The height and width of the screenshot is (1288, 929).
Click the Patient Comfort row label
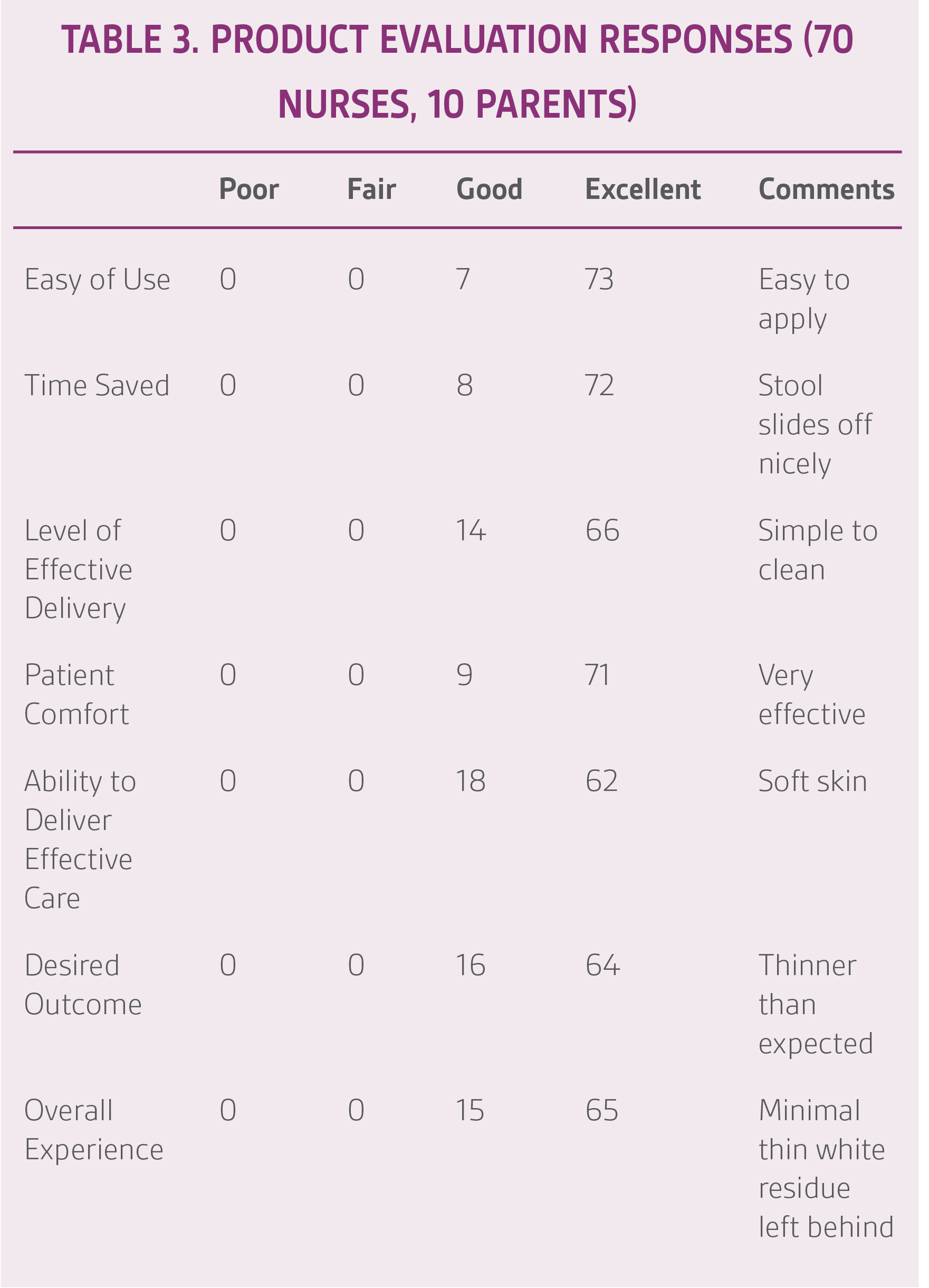pyautogui.click(x=76, y=694)
